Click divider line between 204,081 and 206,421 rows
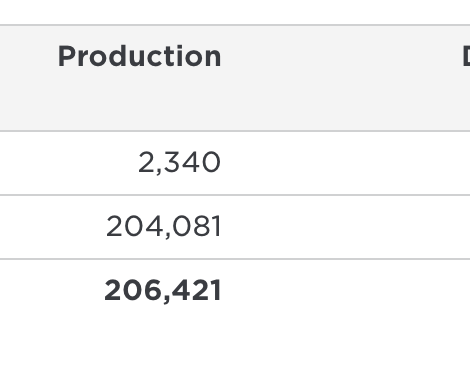The height and width of the screenshot is (370, 470). click(x=235, y=259)
